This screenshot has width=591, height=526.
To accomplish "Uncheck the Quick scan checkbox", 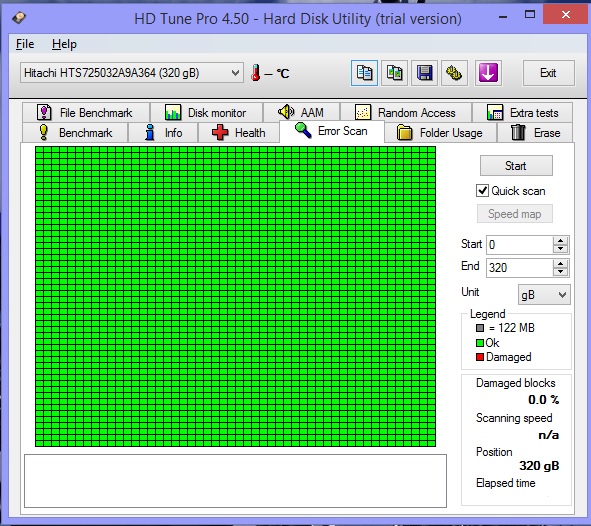I will pyautogui.click(x=482, y=191).
